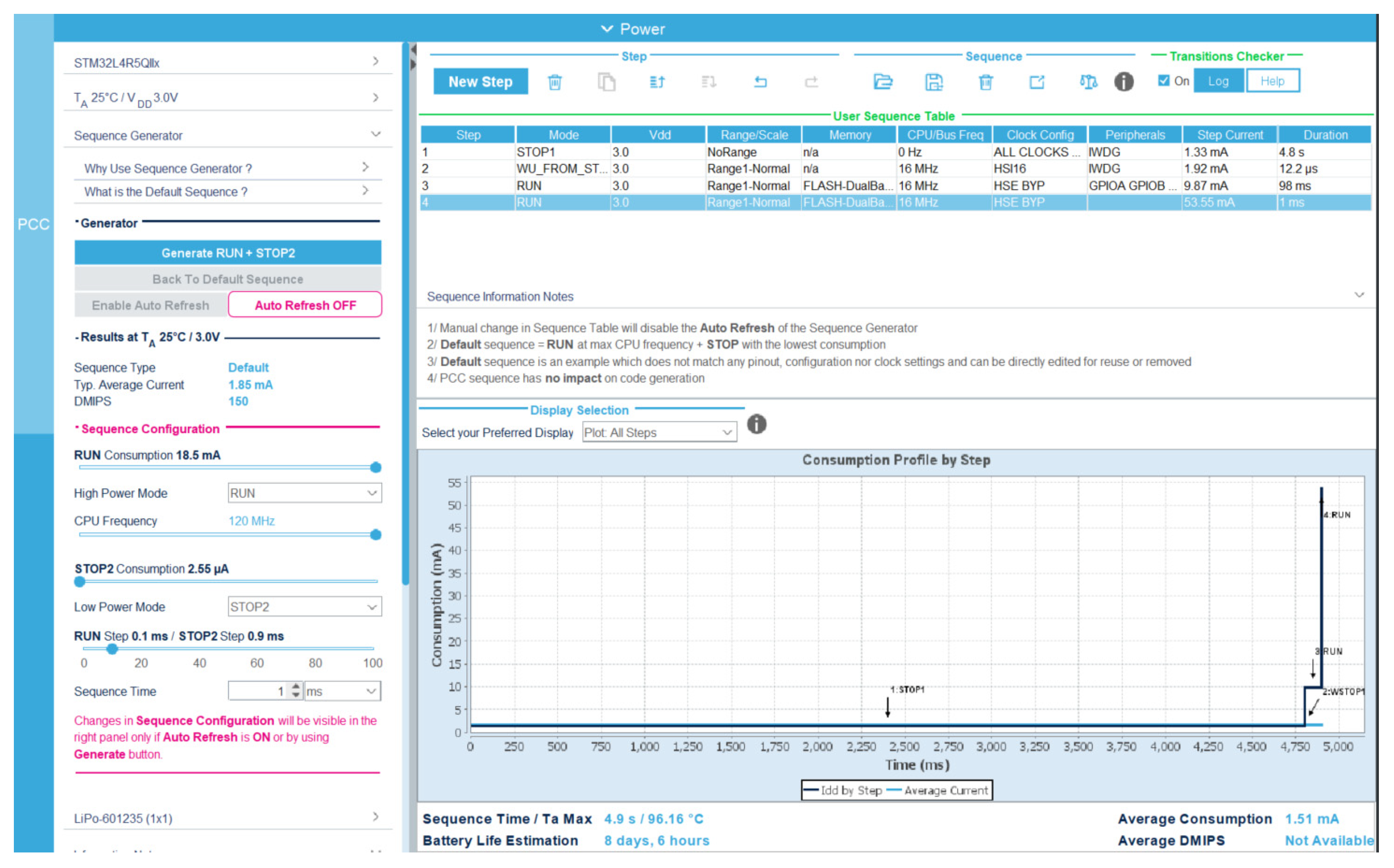Open a saved sequence with folder icon

click(x=883, y=82)
